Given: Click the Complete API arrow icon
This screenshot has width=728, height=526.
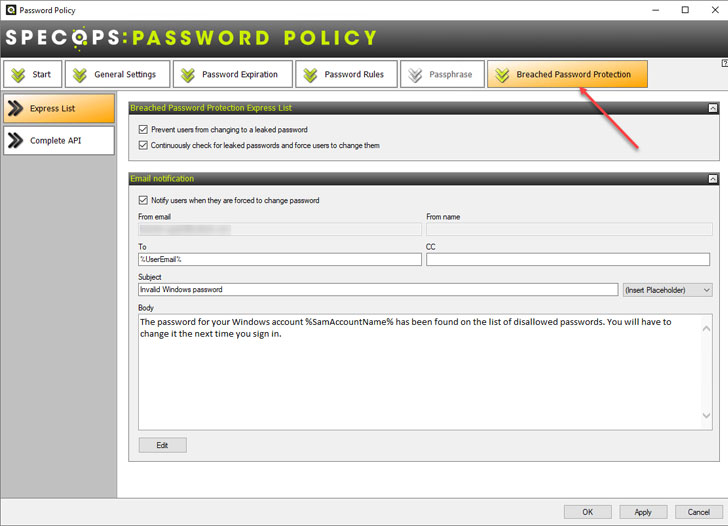Looking at the screenshot, I should [x=15, y=141].
